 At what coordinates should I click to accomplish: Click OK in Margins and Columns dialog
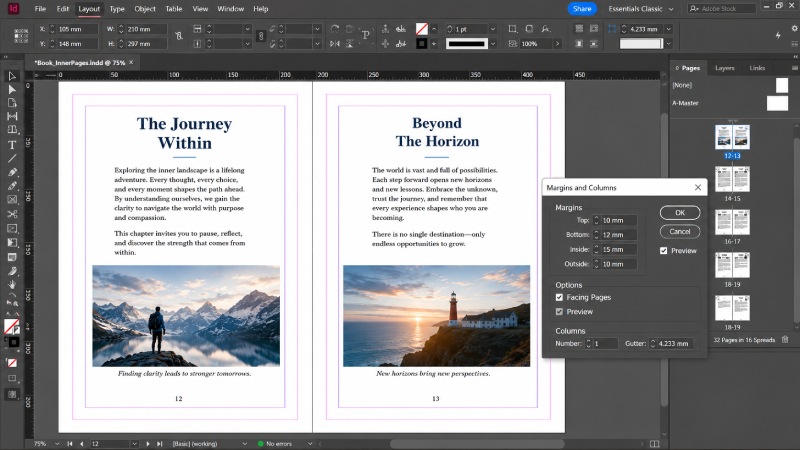(x=680, y=213)
